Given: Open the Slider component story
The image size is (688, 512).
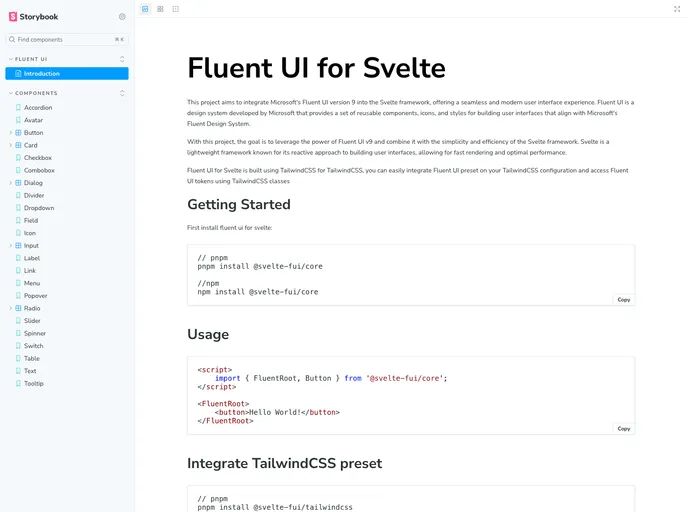Looking at the screenshot, I should 32,321.
